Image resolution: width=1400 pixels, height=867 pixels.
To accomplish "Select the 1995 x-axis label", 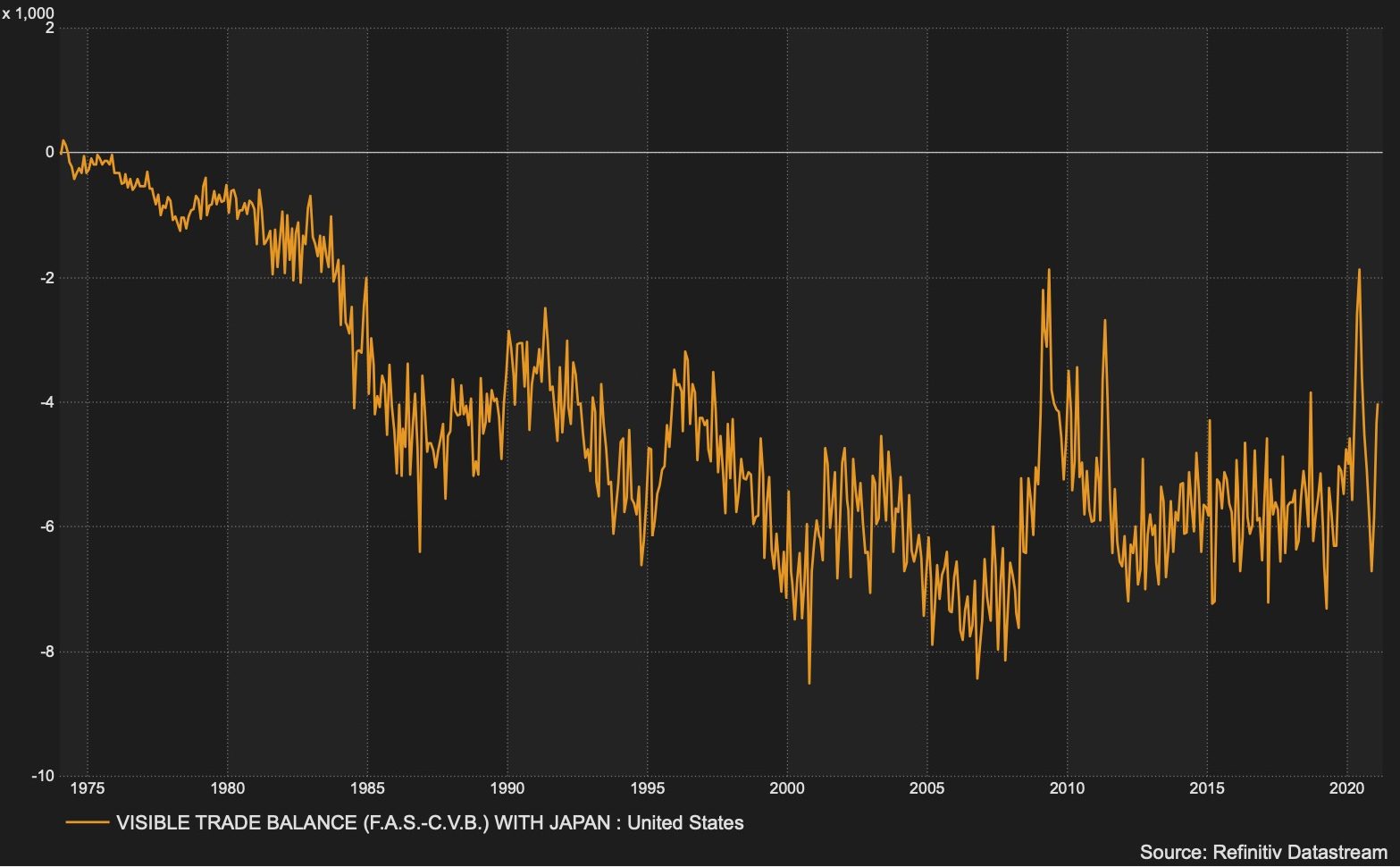I will click(647, 788).
